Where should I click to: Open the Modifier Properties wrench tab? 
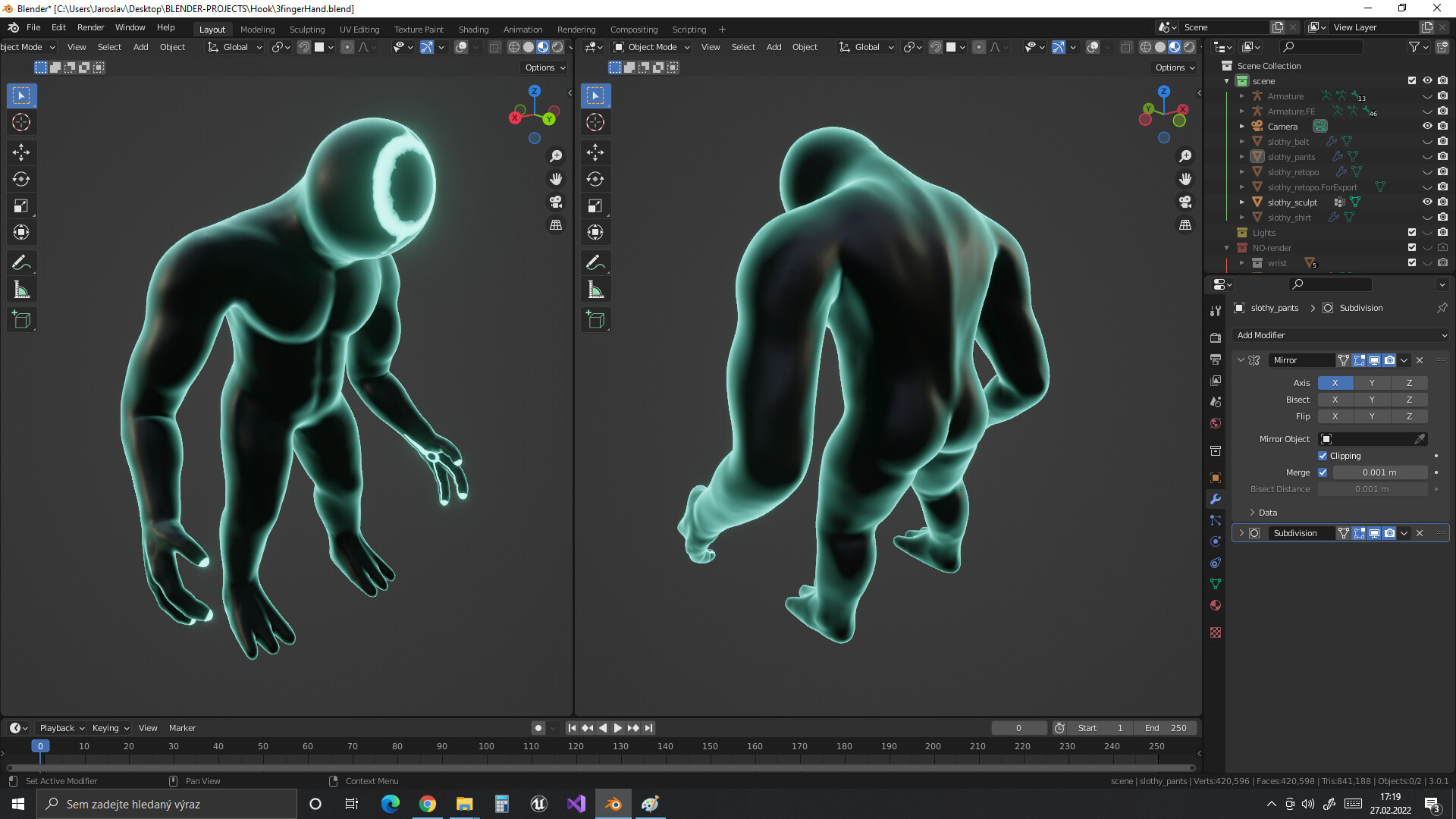[1215, 500]
